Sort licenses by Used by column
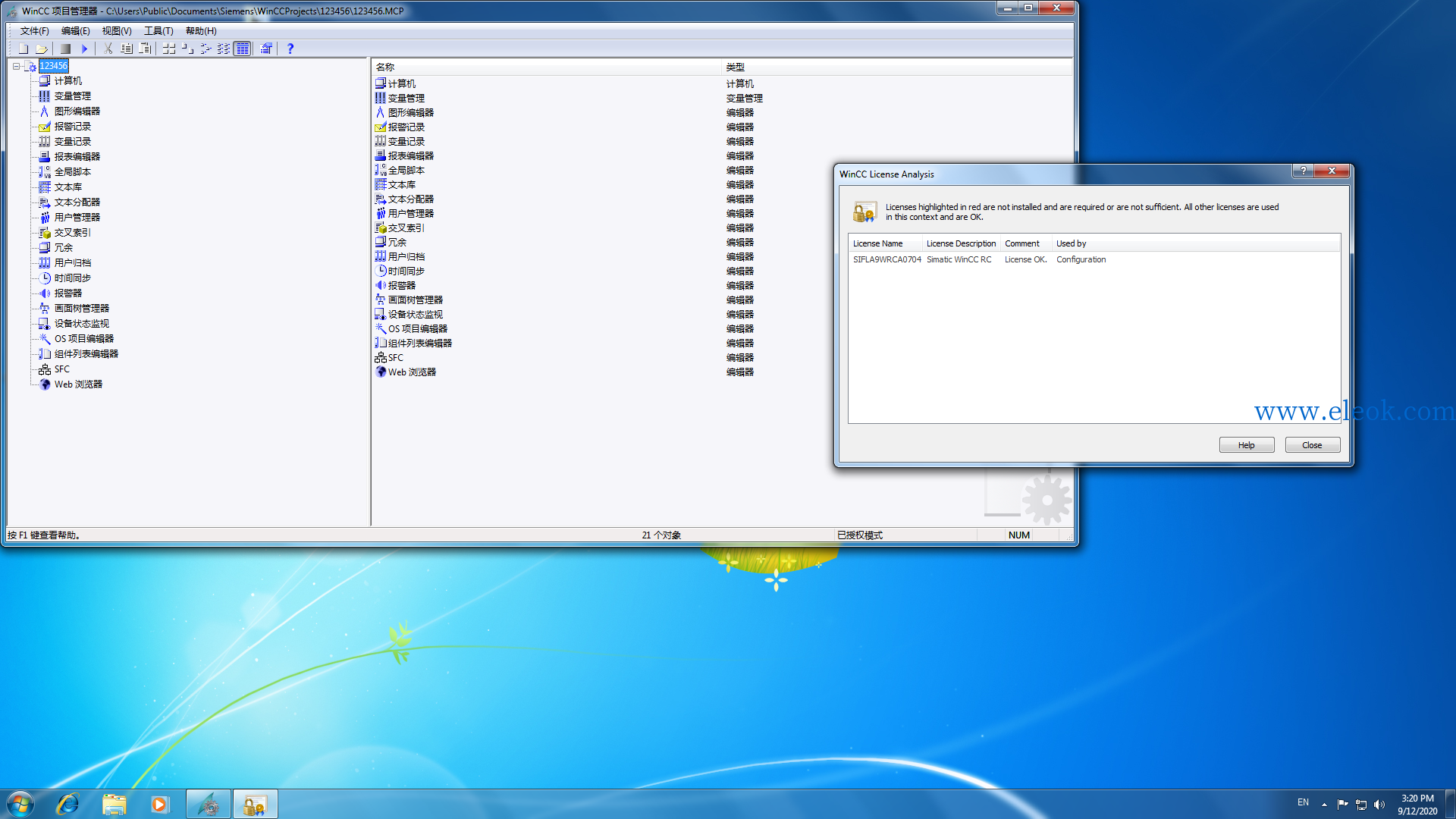Image resolution: width=1456 pixels, height=819 pixels. tap(1196, 243)
